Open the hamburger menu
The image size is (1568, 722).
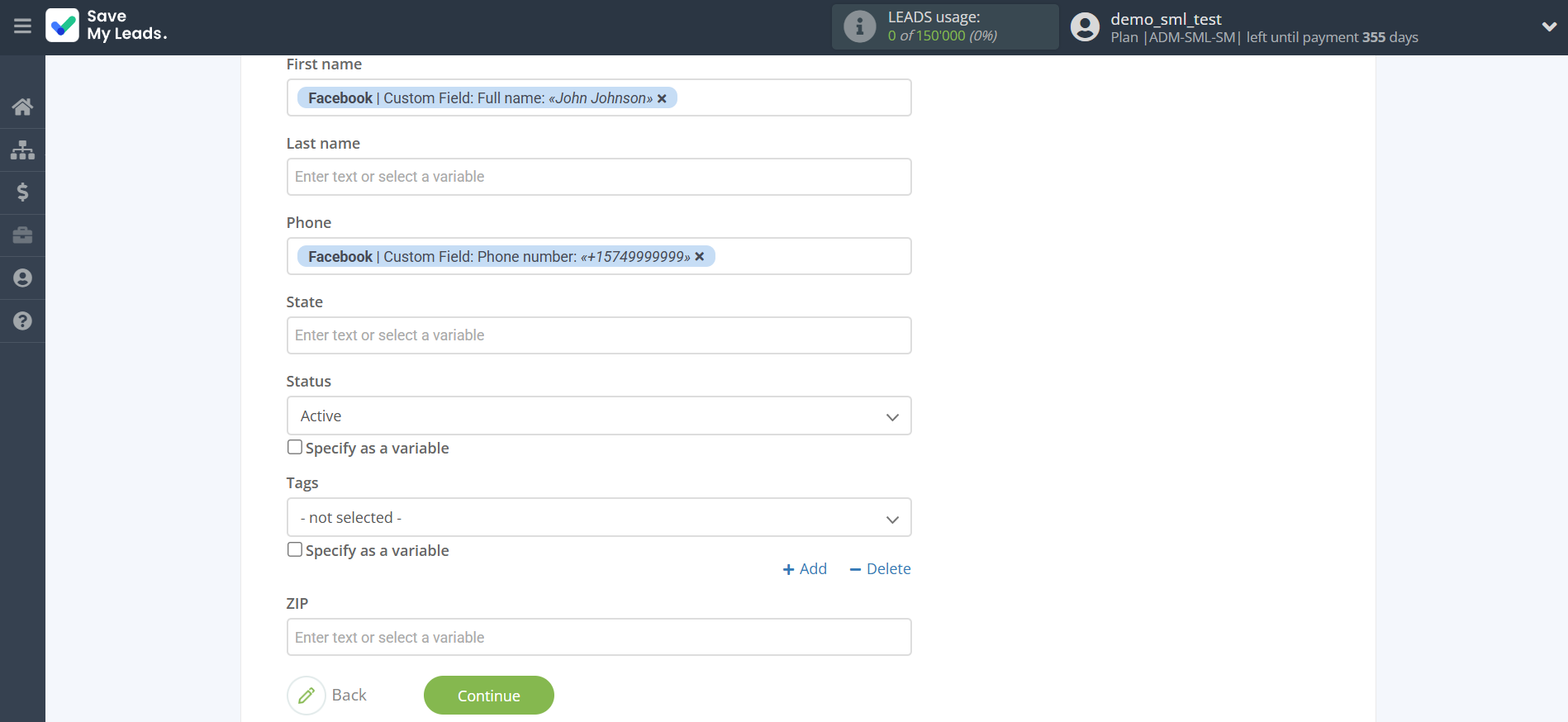[x=22, y=26]
